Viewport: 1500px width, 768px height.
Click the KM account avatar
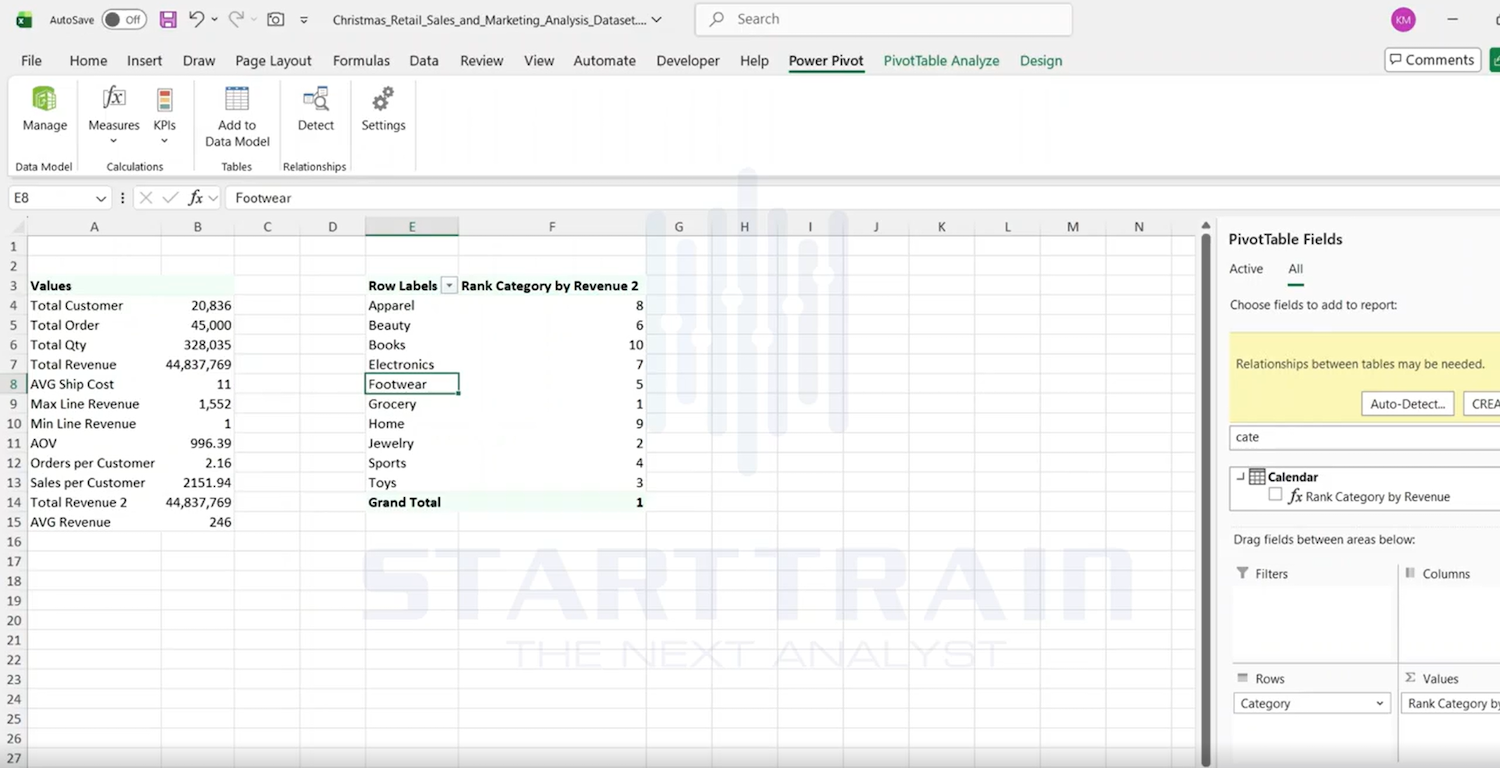click(x=1403, y=19)
